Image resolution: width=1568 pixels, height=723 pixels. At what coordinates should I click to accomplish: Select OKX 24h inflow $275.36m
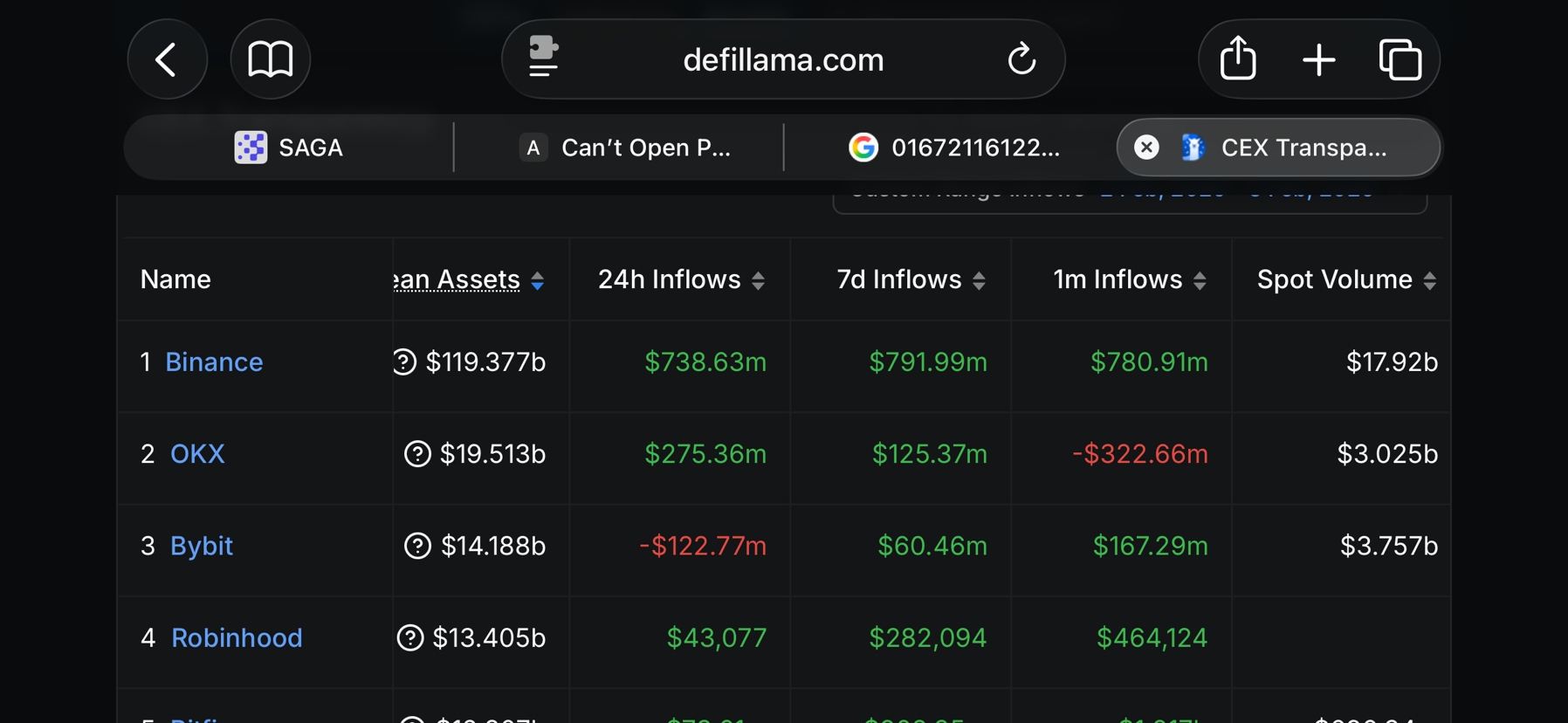[x=705, y=454]
